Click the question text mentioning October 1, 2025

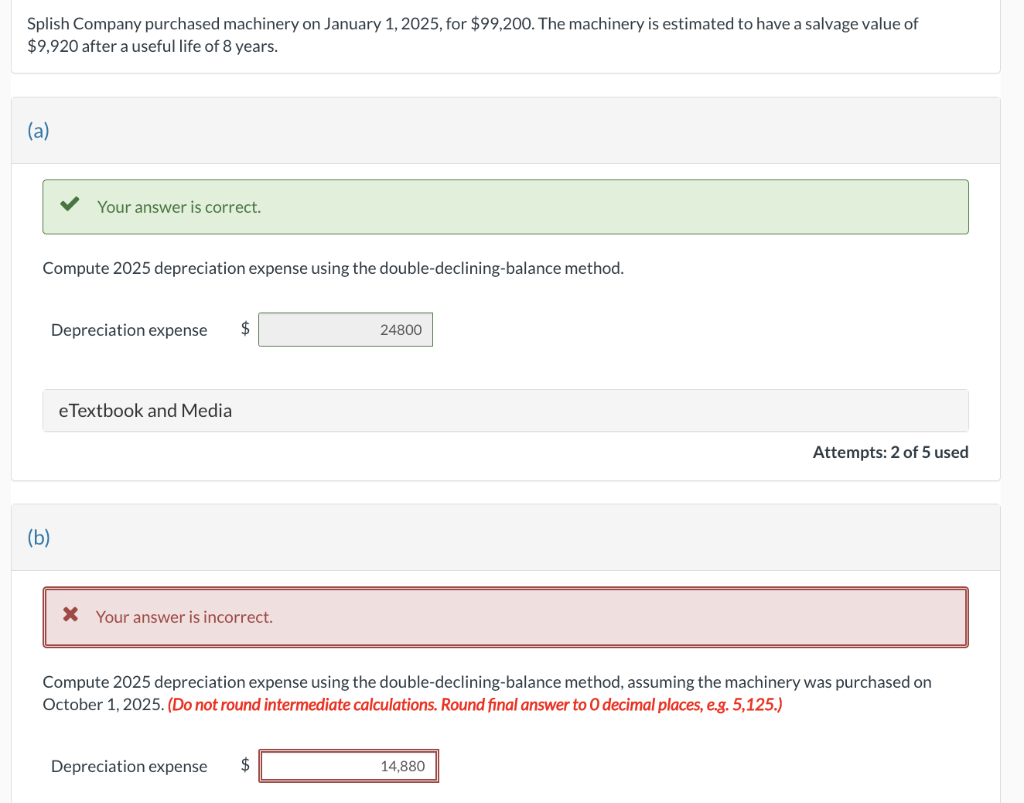pos(486,682)
